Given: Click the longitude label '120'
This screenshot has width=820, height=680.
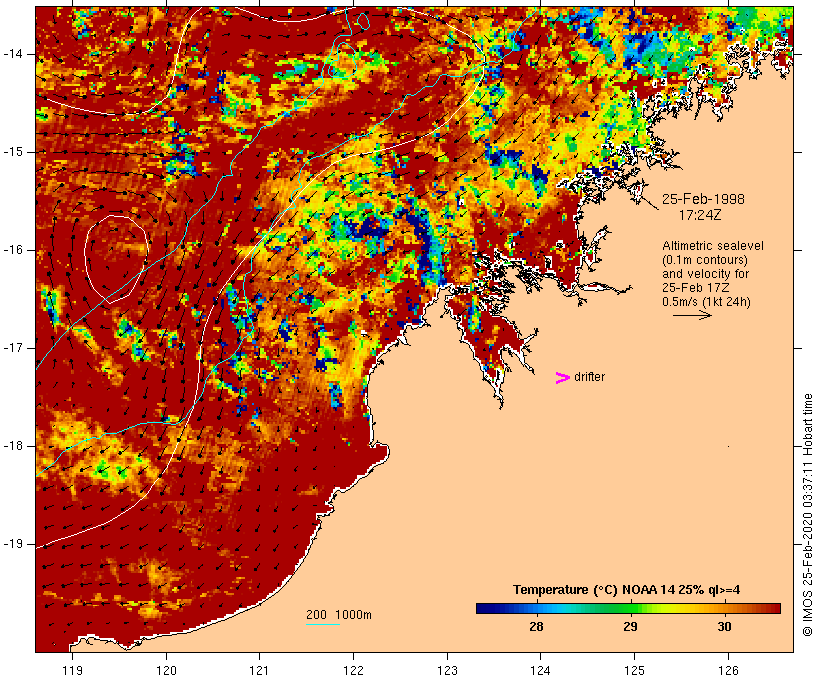Looking at the screenshot, I should click(x=166, y=670).
